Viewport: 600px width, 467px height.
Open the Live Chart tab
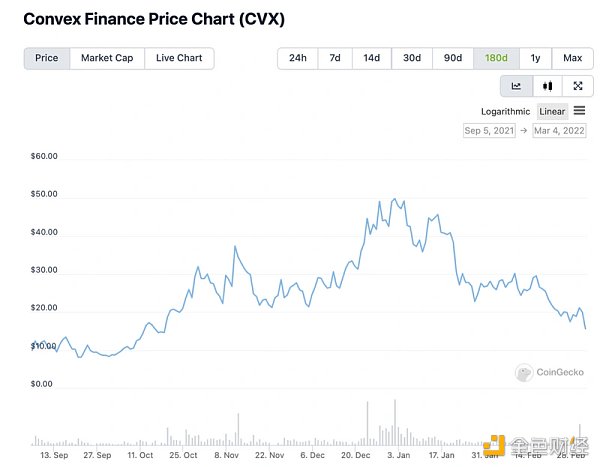[x=179, y=58]
